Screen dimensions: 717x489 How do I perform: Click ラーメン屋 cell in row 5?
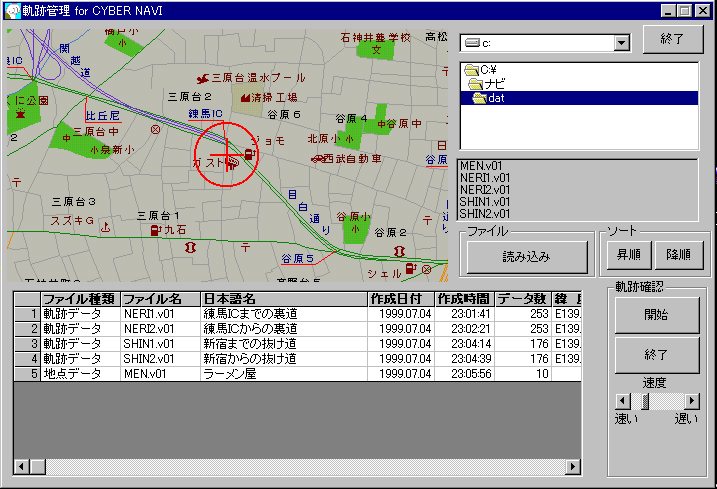(284, 374)
